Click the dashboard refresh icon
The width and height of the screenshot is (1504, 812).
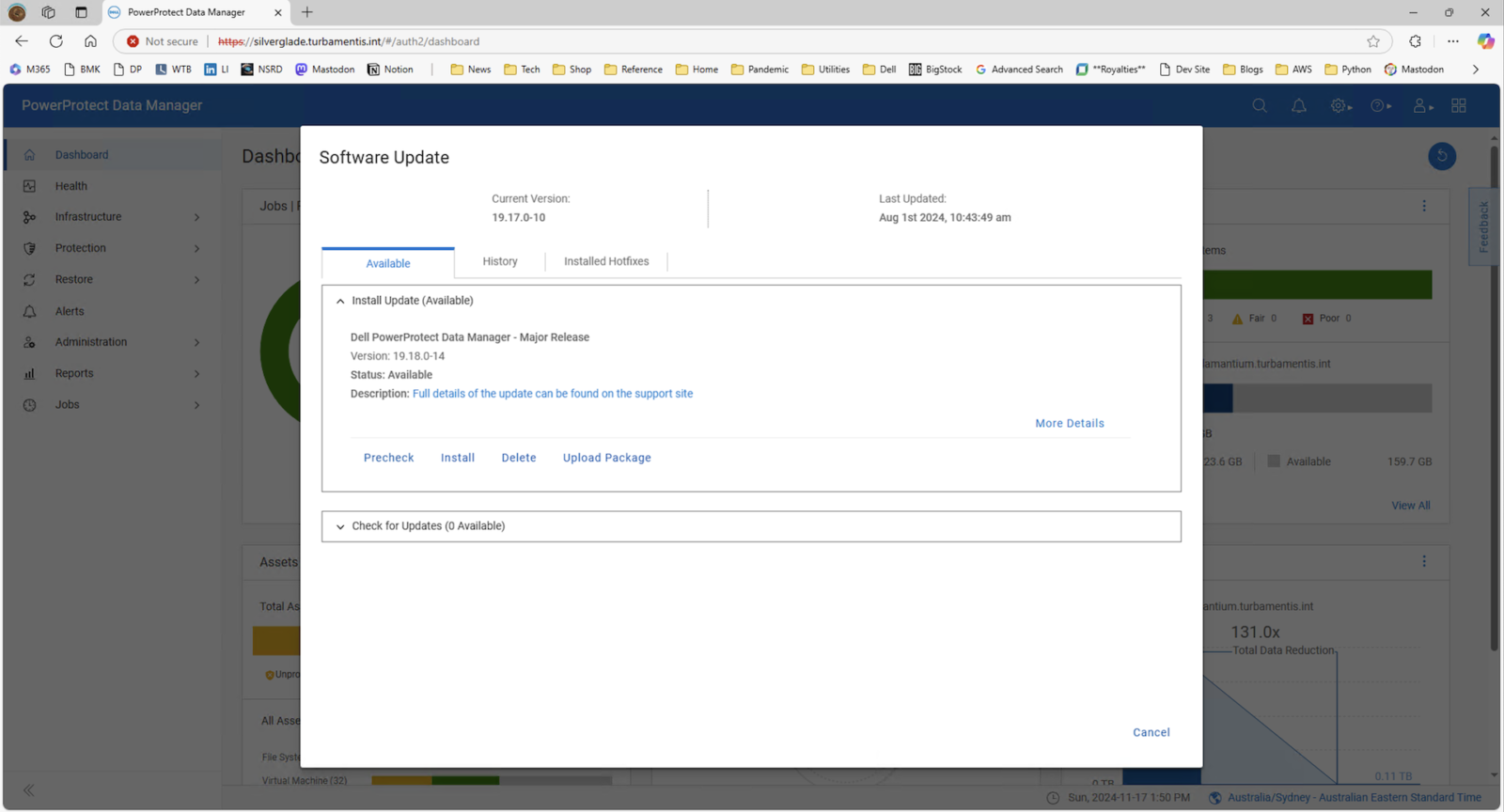[x=1442, y=156]
